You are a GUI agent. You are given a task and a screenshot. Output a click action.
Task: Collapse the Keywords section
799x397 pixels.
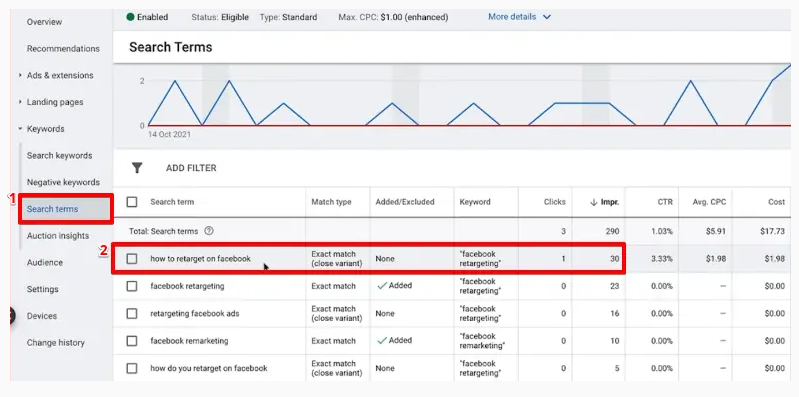(20, 129)
